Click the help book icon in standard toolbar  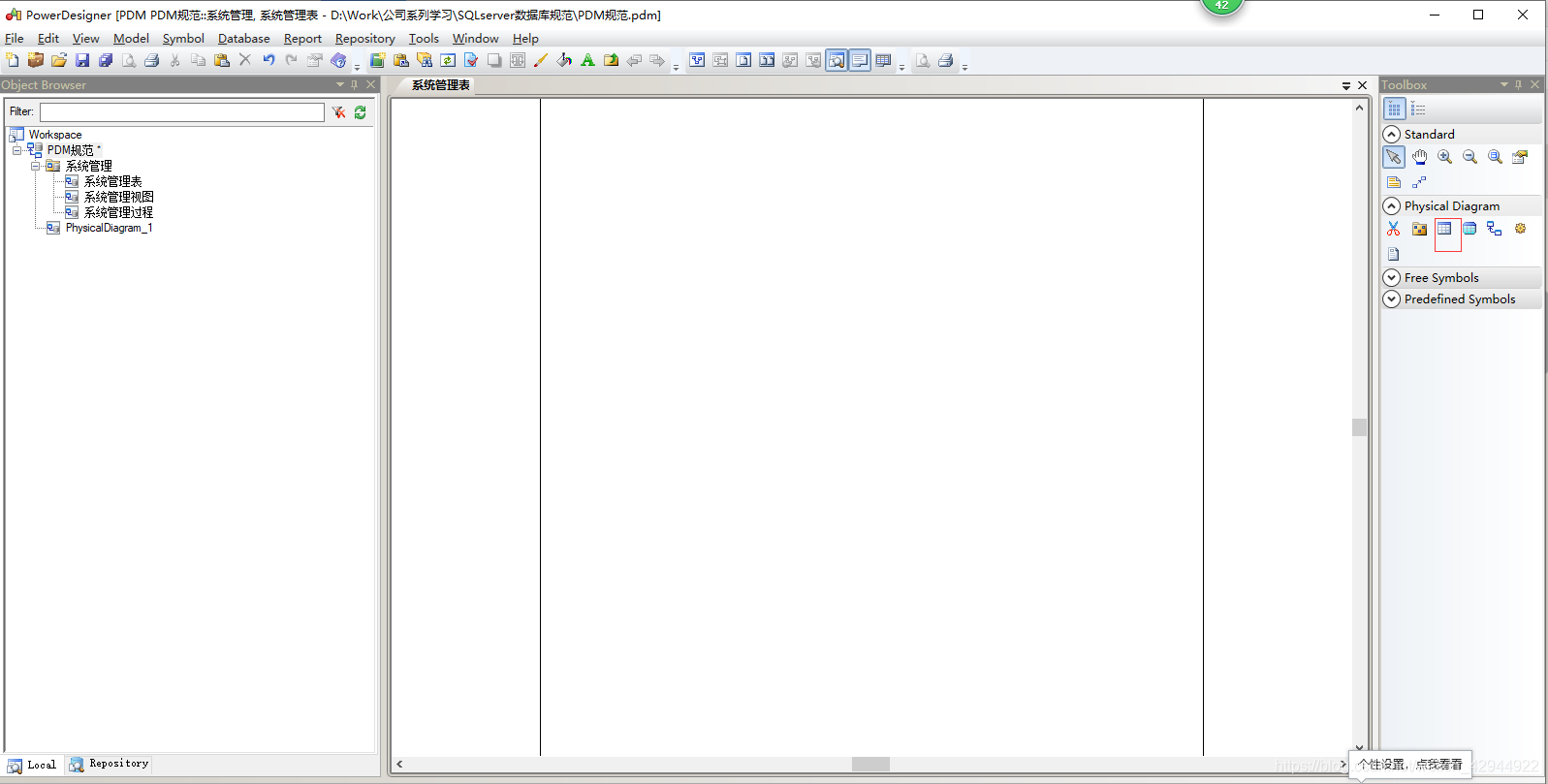[338, 60]
